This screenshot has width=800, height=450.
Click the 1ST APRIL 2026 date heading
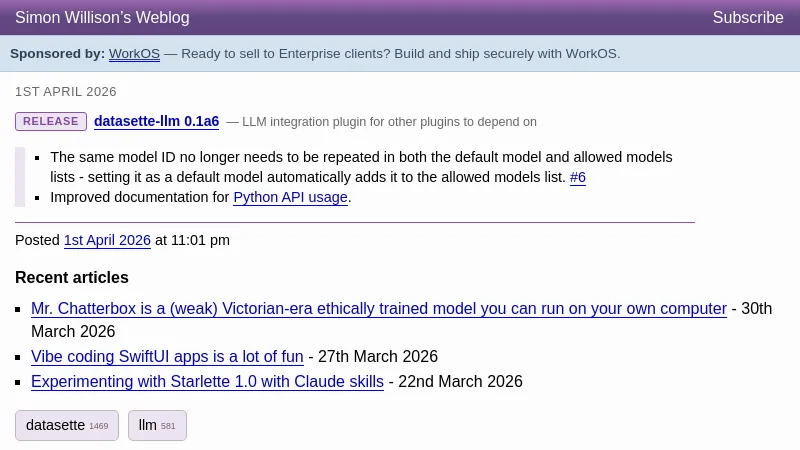click(66, 92)
